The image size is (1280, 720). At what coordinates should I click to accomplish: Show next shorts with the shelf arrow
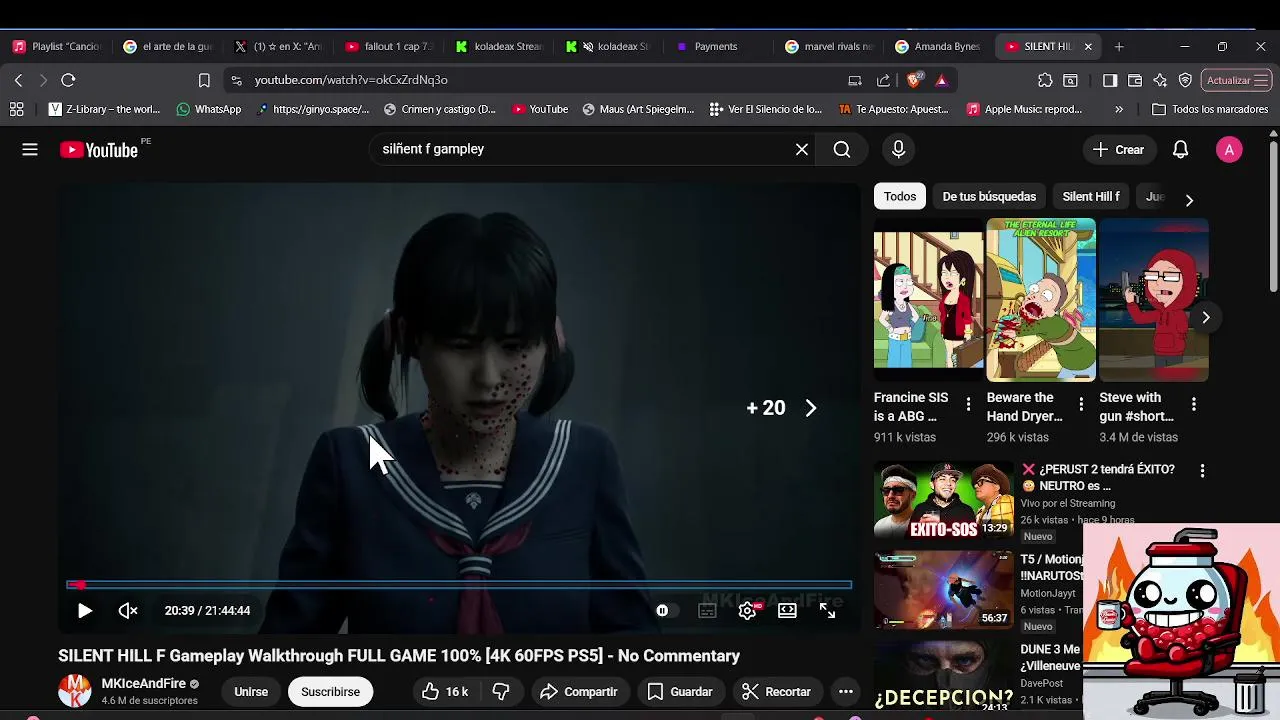[1206, 317]
